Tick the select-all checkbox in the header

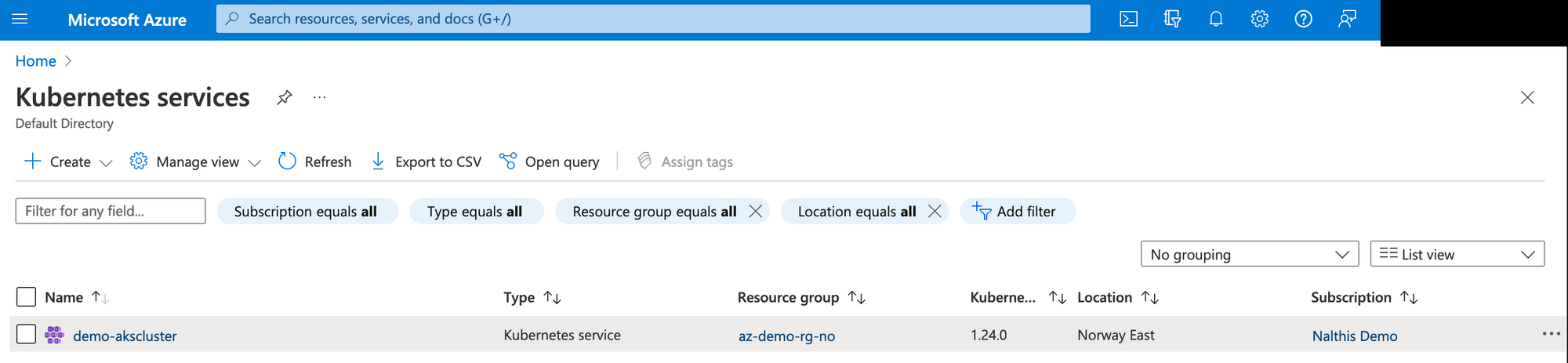(x=26, y=296)
